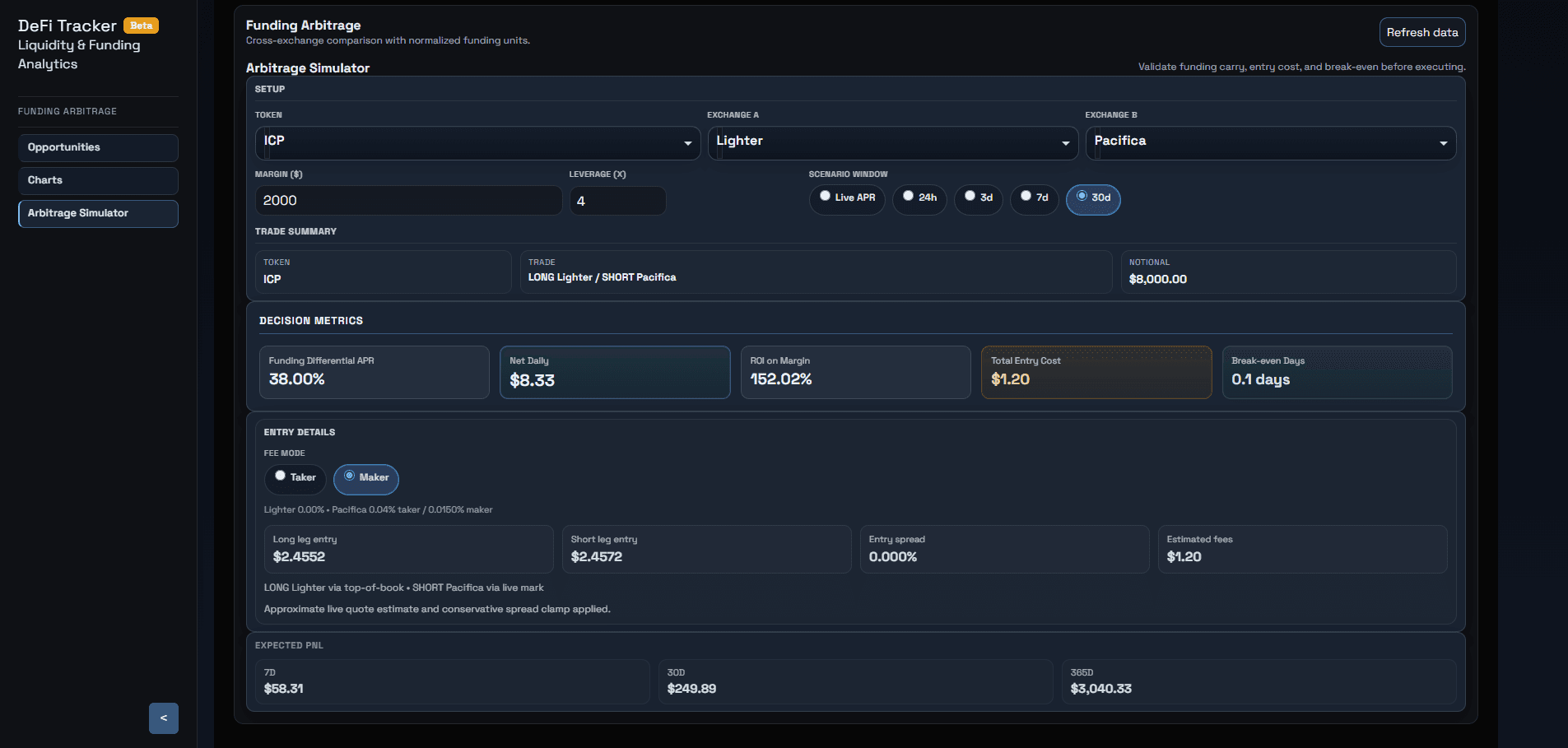Open the Arbitrage Simulator view
Screen dimensions: 1568x748
coord(98,213)
